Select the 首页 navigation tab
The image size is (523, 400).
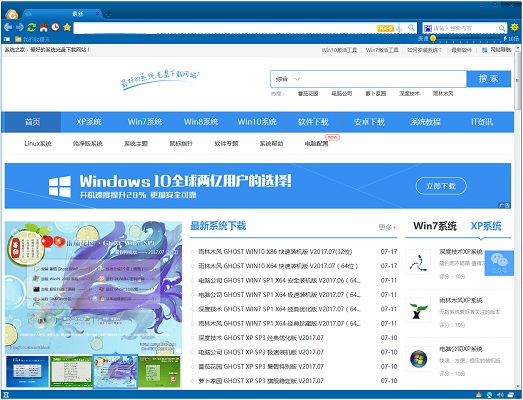click(32, 122)
